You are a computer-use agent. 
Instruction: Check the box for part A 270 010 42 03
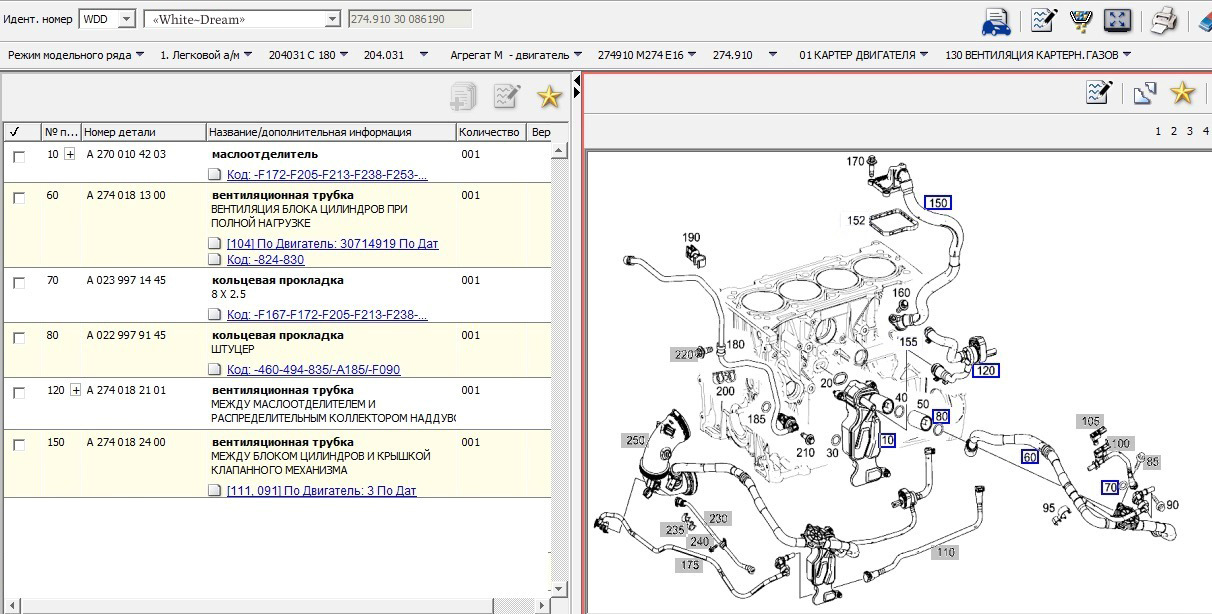[x=19, y=157]
